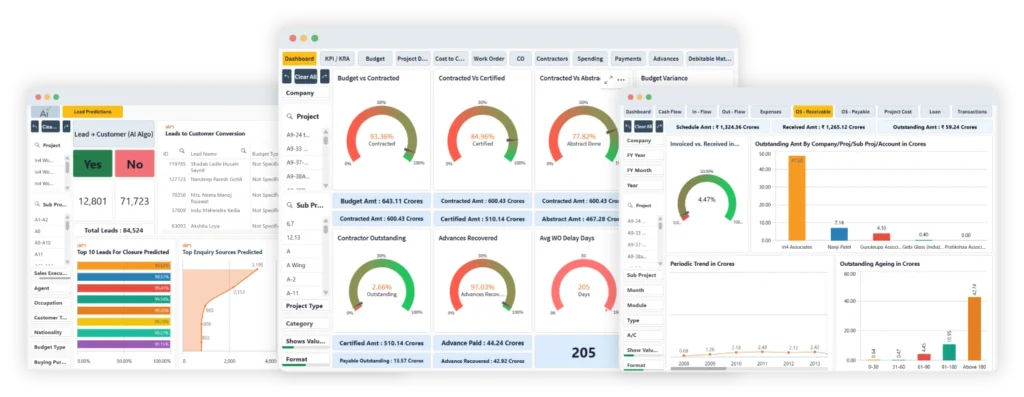Select sub project A Wing in the center window

[295, 266]
